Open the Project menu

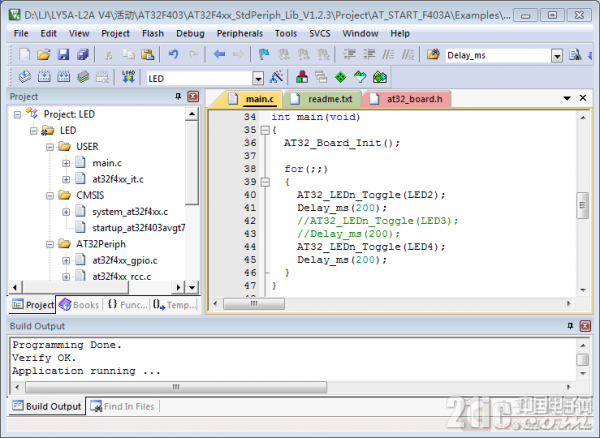click(115, 34)
